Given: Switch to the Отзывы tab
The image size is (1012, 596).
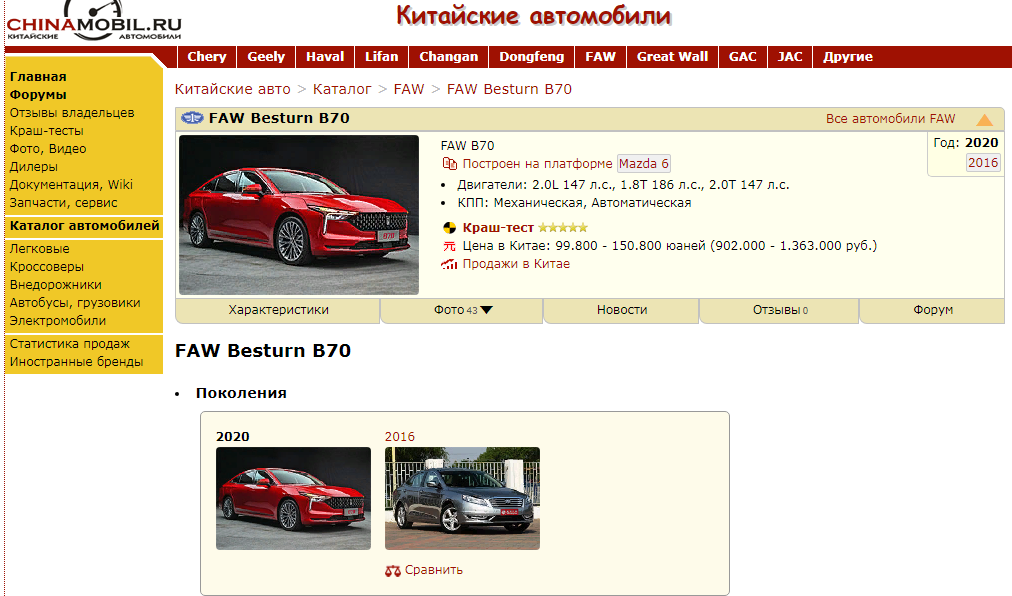Looking at the screenshot, I should (x=780, y=311).
